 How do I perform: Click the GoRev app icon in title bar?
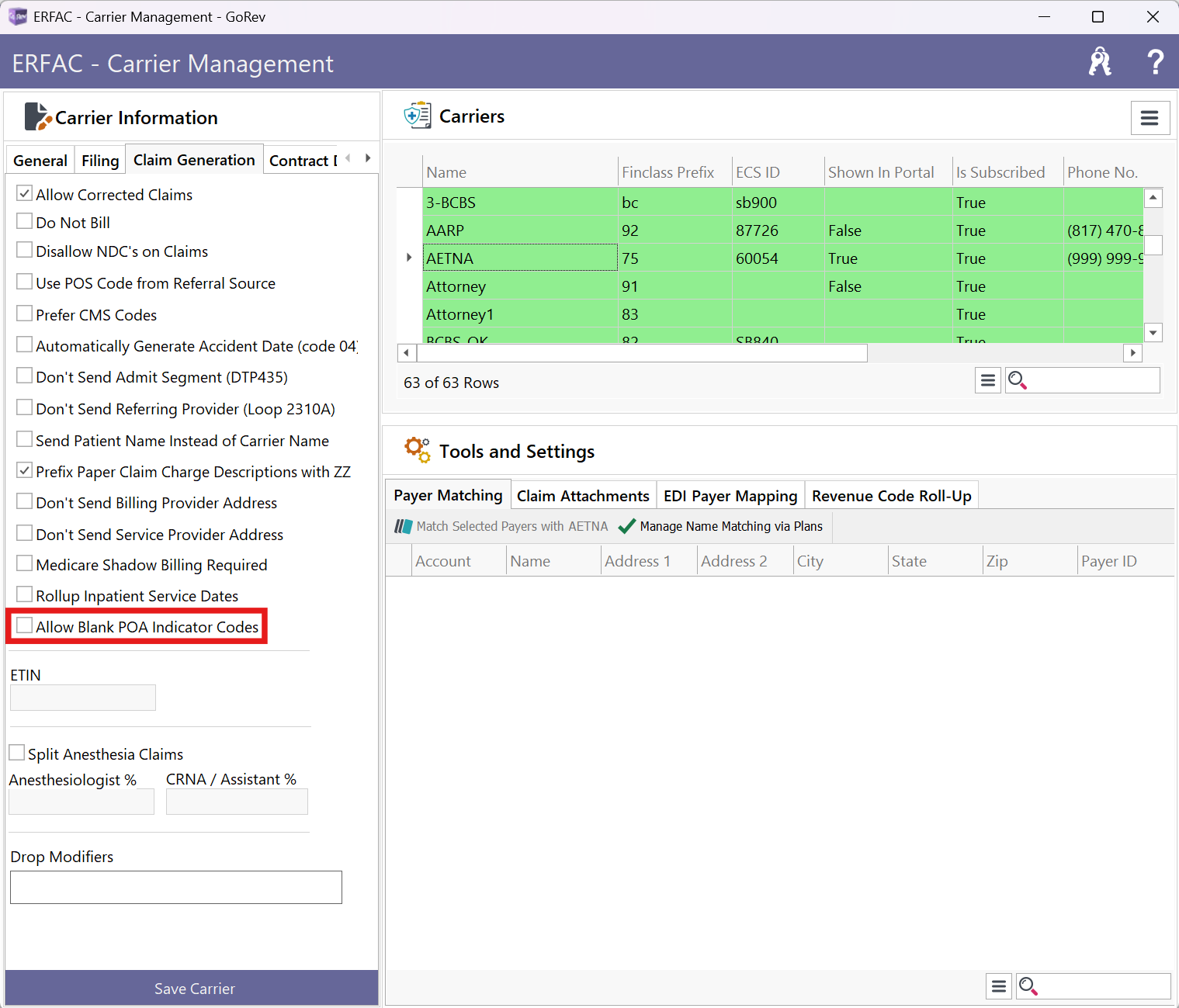[x=17, y=16]
